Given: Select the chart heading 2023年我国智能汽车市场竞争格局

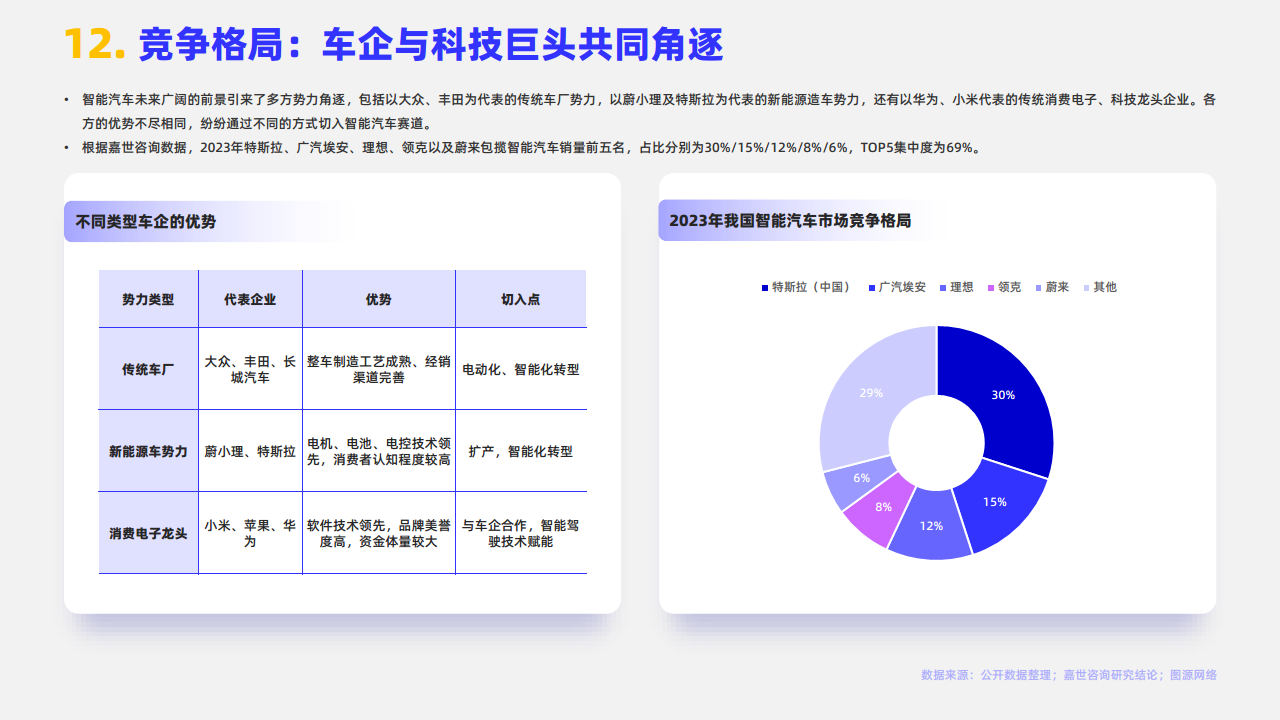Looking at the screenshot, I should (790, 221).
